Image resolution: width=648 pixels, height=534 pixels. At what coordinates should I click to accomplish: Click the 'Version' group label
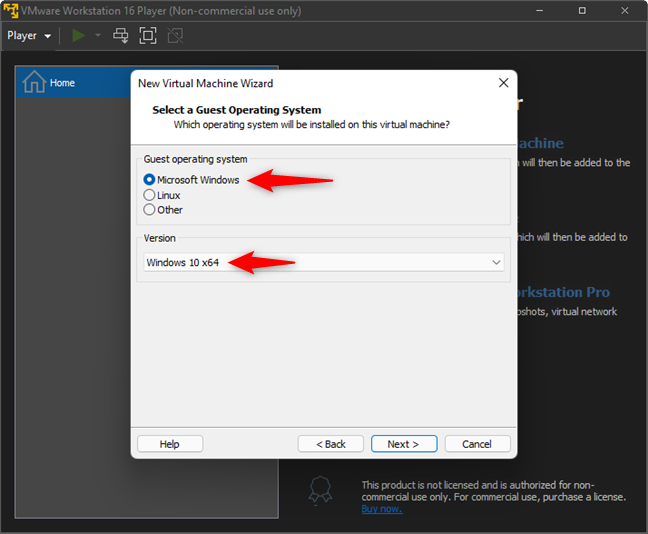160,238
